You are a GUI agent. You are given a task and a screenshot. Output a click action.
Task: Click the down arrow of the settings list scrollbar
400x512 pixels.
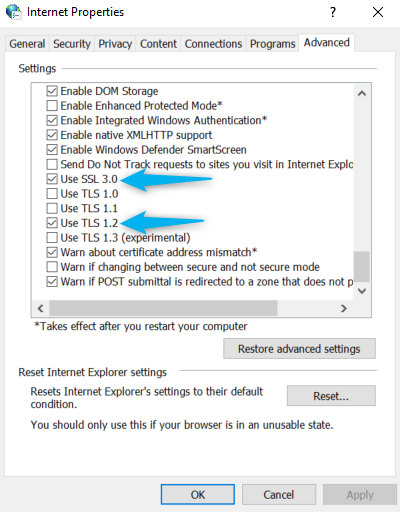(x=362, y=291)
